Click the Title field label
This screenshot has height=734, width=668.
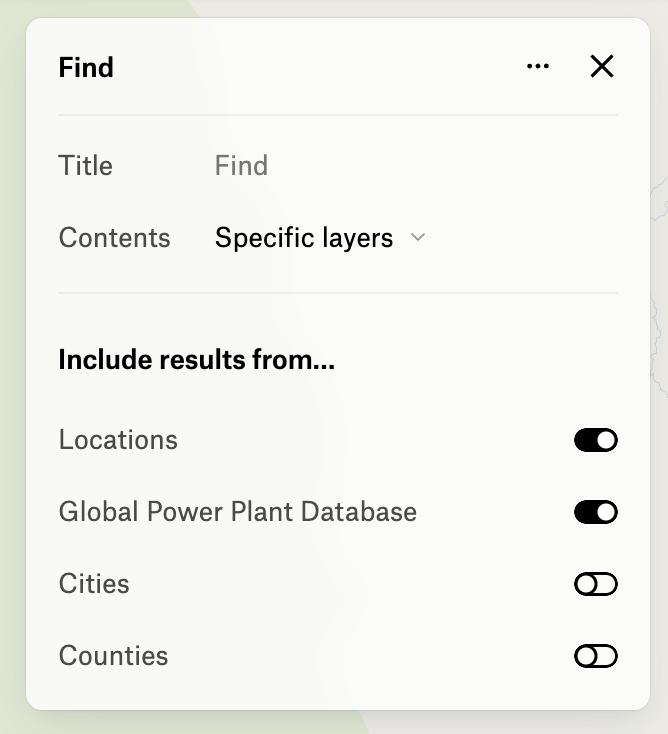(86, 166)
